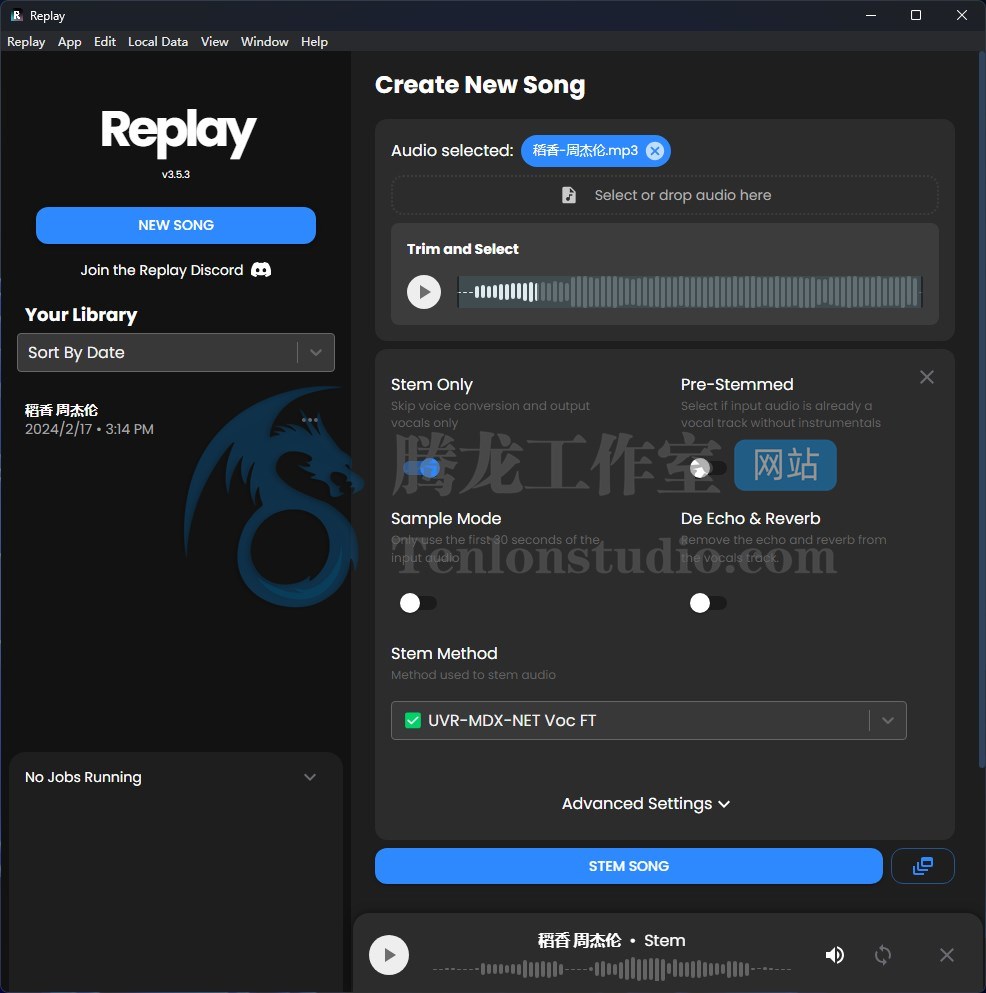
Task: Toggle loop in bottom player
Action: click(883, 954)
